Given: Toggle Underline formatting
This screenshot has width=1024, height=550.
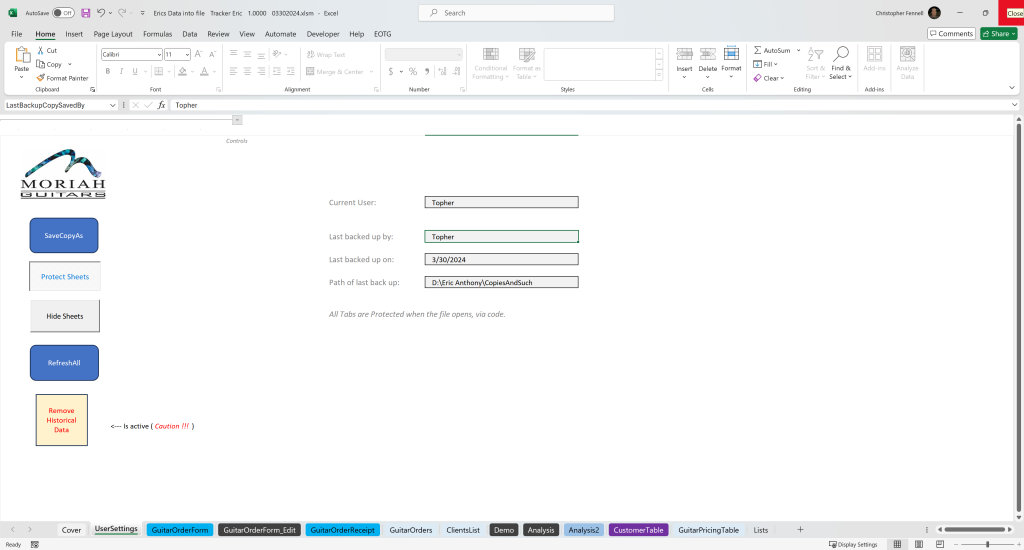Looking at the screenshot, I should click(135, 71).
